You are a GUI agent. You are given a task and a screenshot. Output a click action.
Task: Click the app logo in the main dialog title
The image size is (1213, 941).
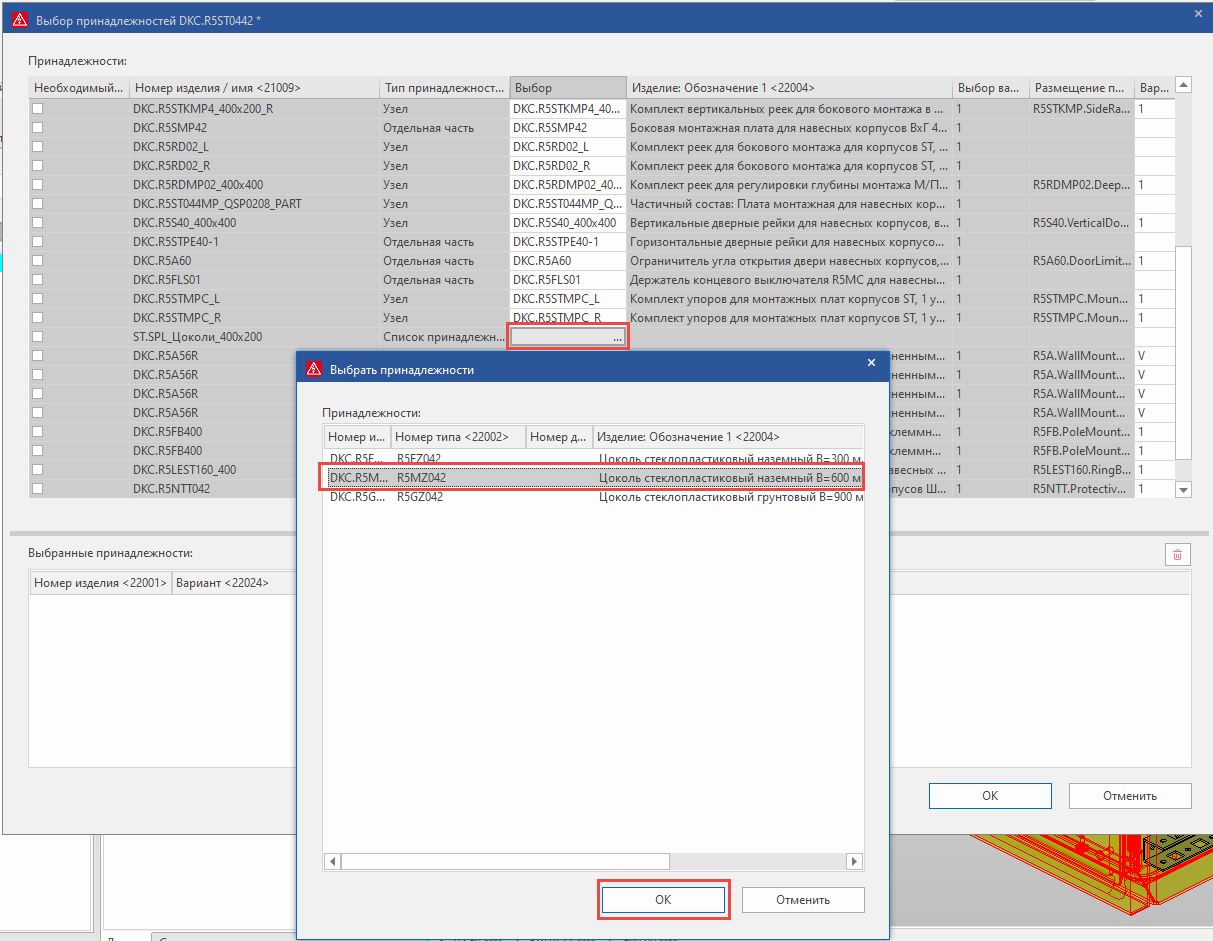pyautogui.click(x=18, y=19)
